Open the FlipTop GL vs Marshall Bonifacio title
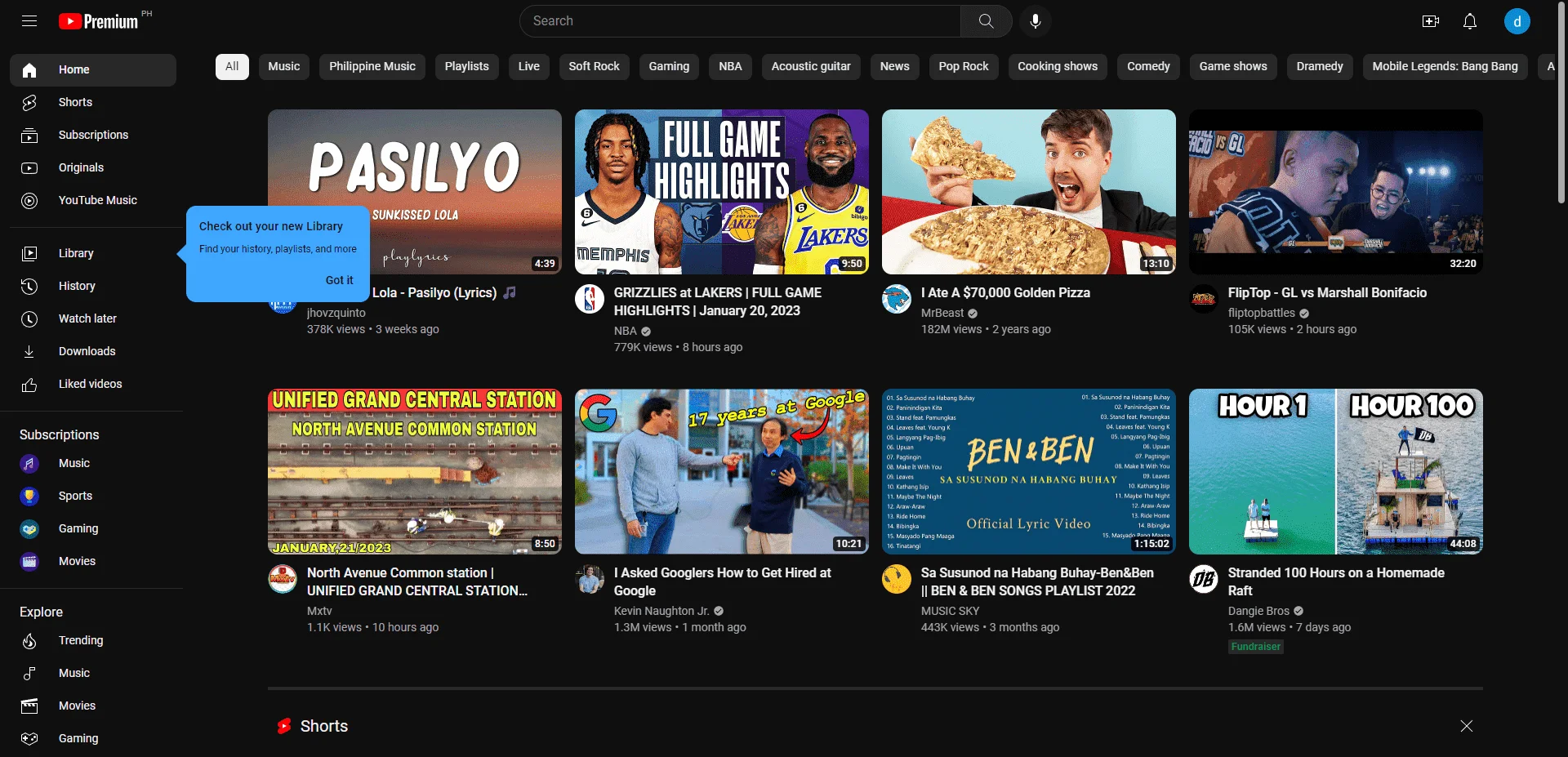This screenshot has width=1568, height=757. click(1327, 292)
